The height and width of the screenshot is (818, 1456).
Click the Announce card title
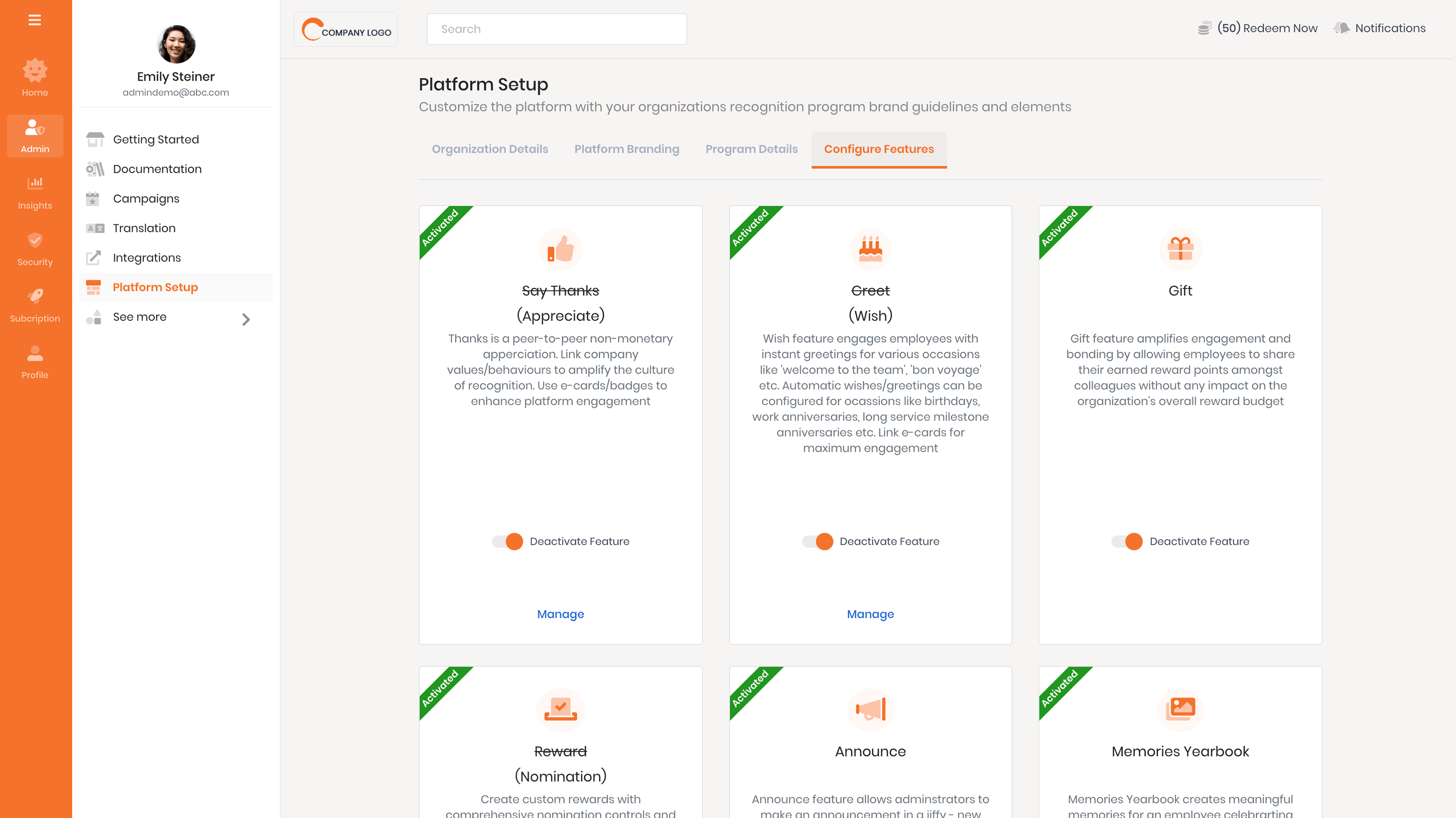[871, 751]
